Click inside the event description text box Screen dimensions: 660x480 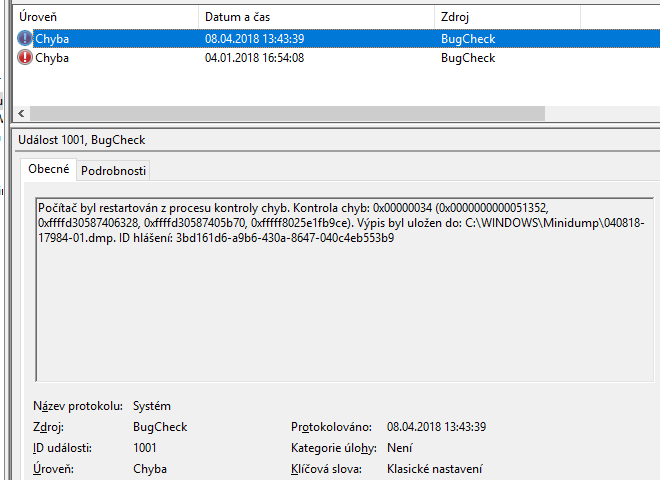point(345,290)
